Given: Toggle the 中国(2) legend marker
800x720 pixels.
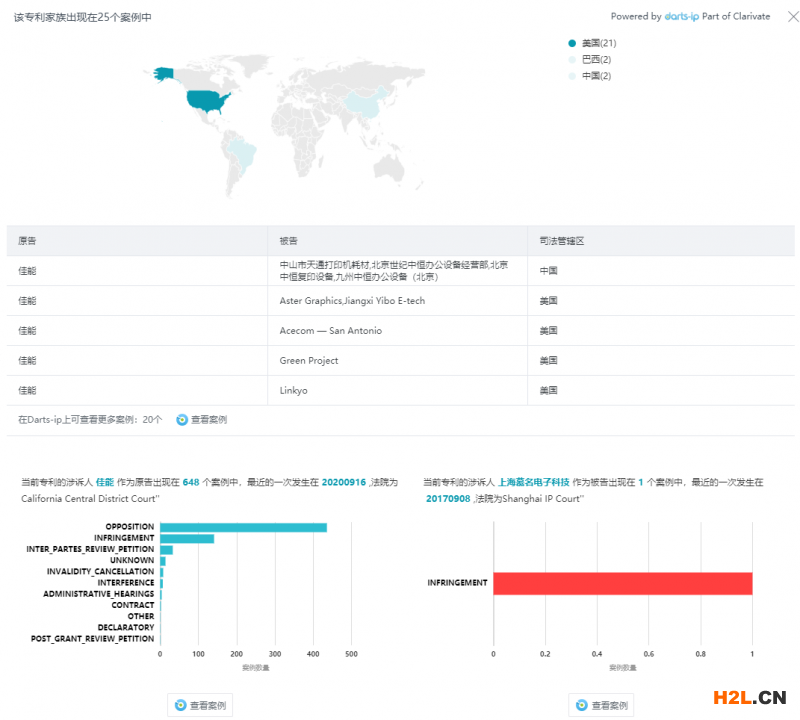Looking at the screenshot, I should pos(572,76).
